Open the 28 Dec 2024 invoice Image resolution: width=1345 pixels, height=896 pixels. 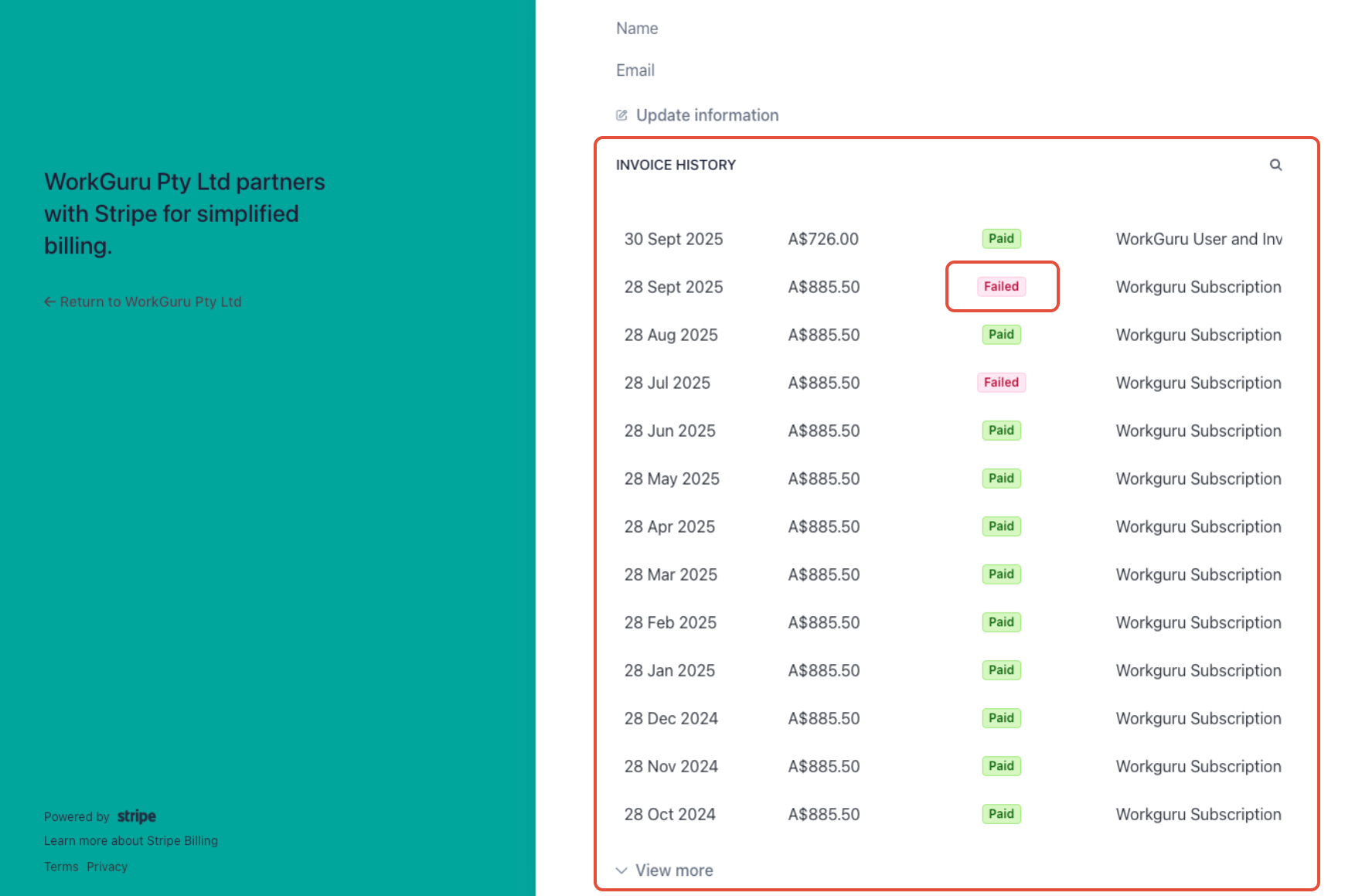pyautogui.click(x=953, y=718)
